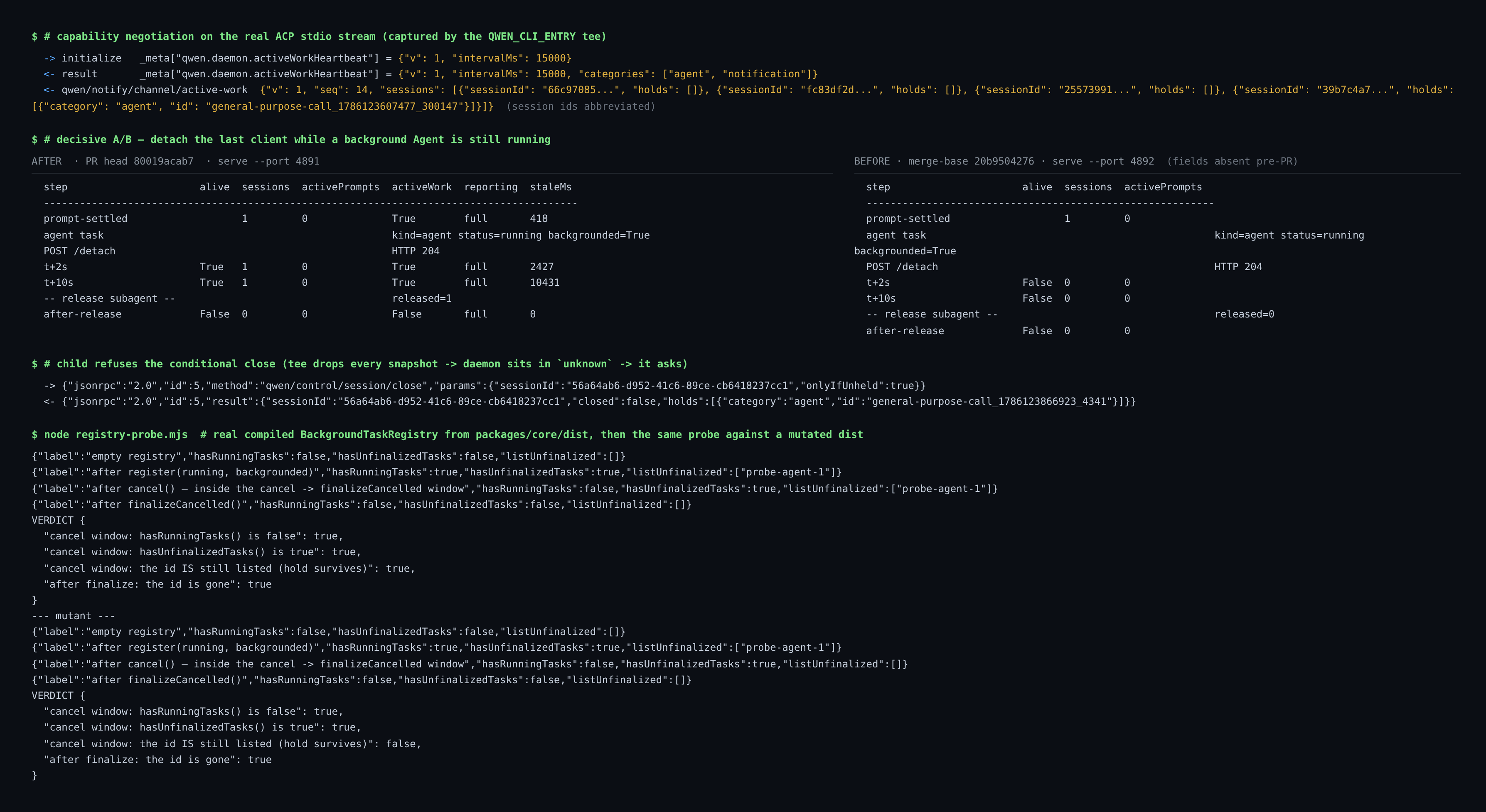This screenshot has height=812, width=1486.
Task: Click the first 'after register(running, backgrounded)' line
Action: coord(437,472)
